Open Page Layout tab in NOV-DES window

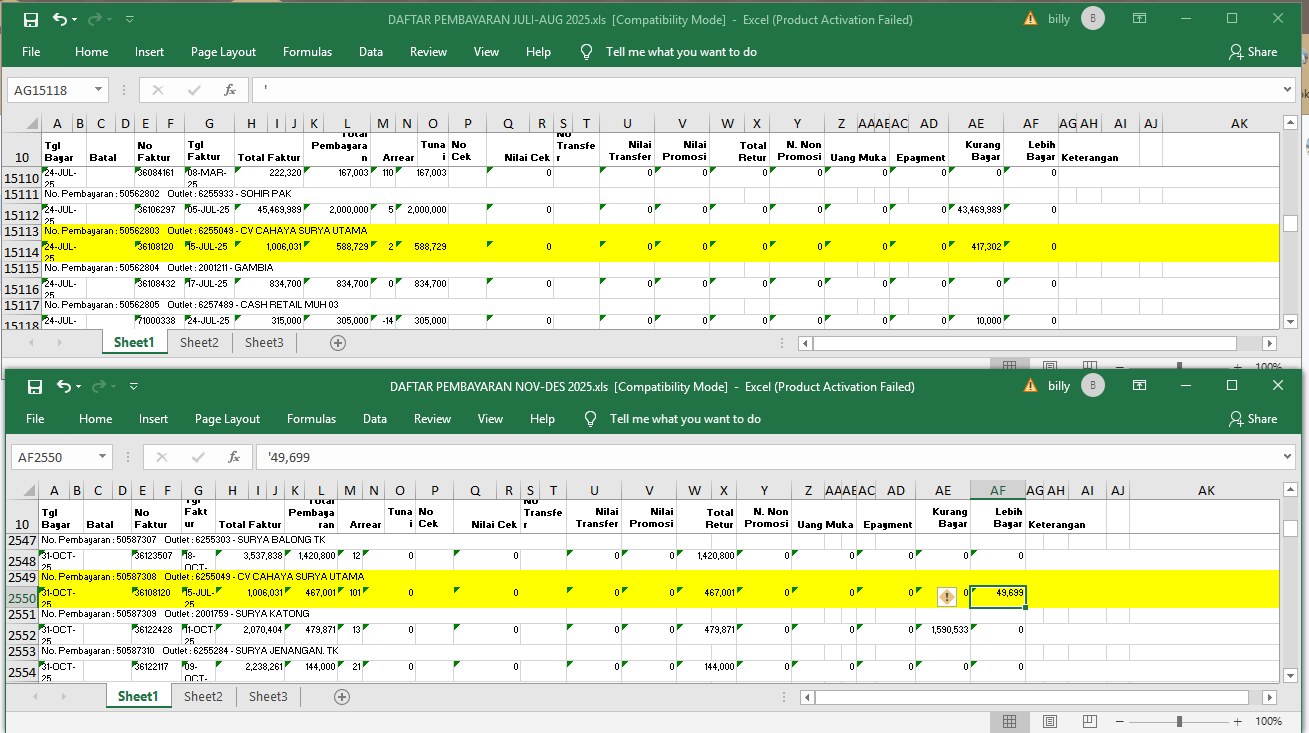tap(227, 419)
